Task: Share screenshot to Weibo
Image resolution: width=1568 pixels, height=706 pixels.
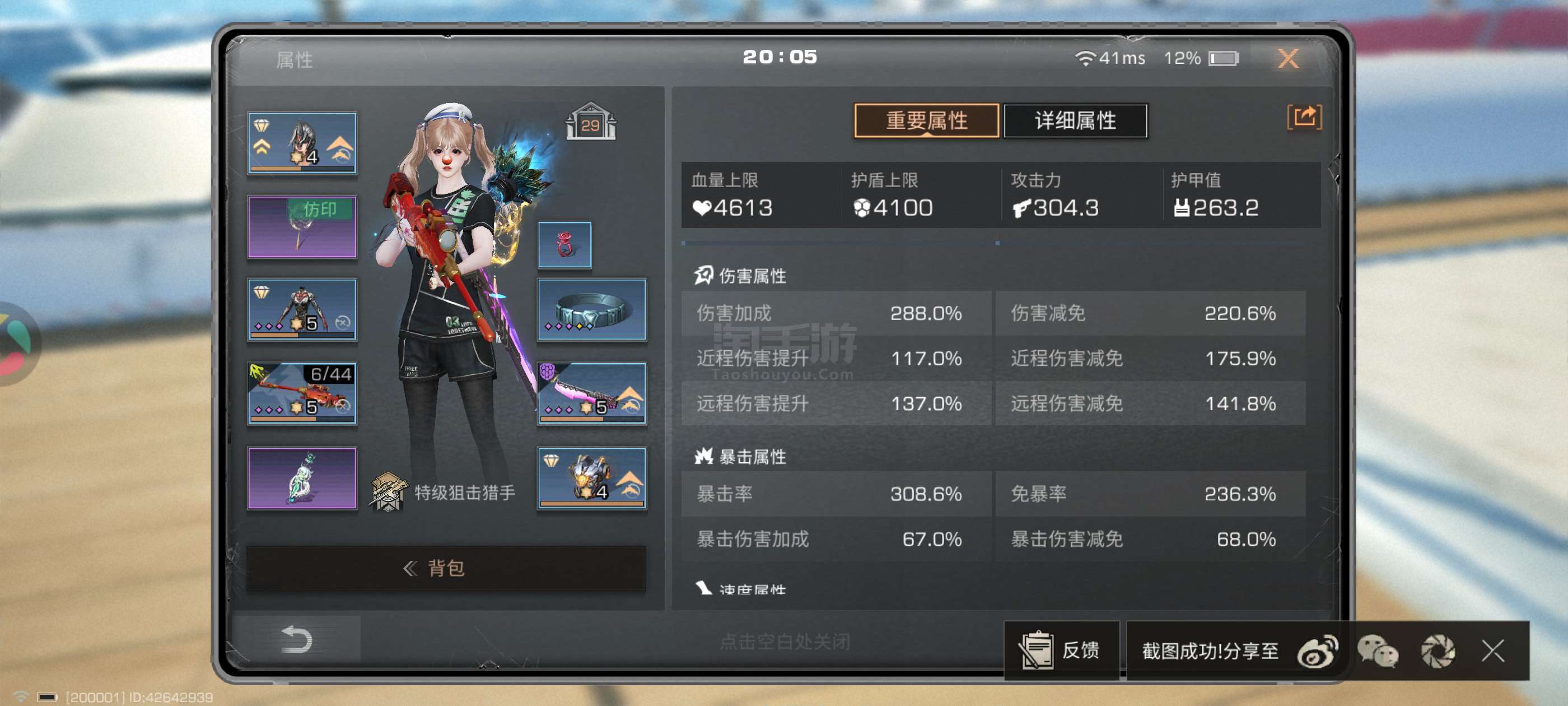Action: (1317, 651)
